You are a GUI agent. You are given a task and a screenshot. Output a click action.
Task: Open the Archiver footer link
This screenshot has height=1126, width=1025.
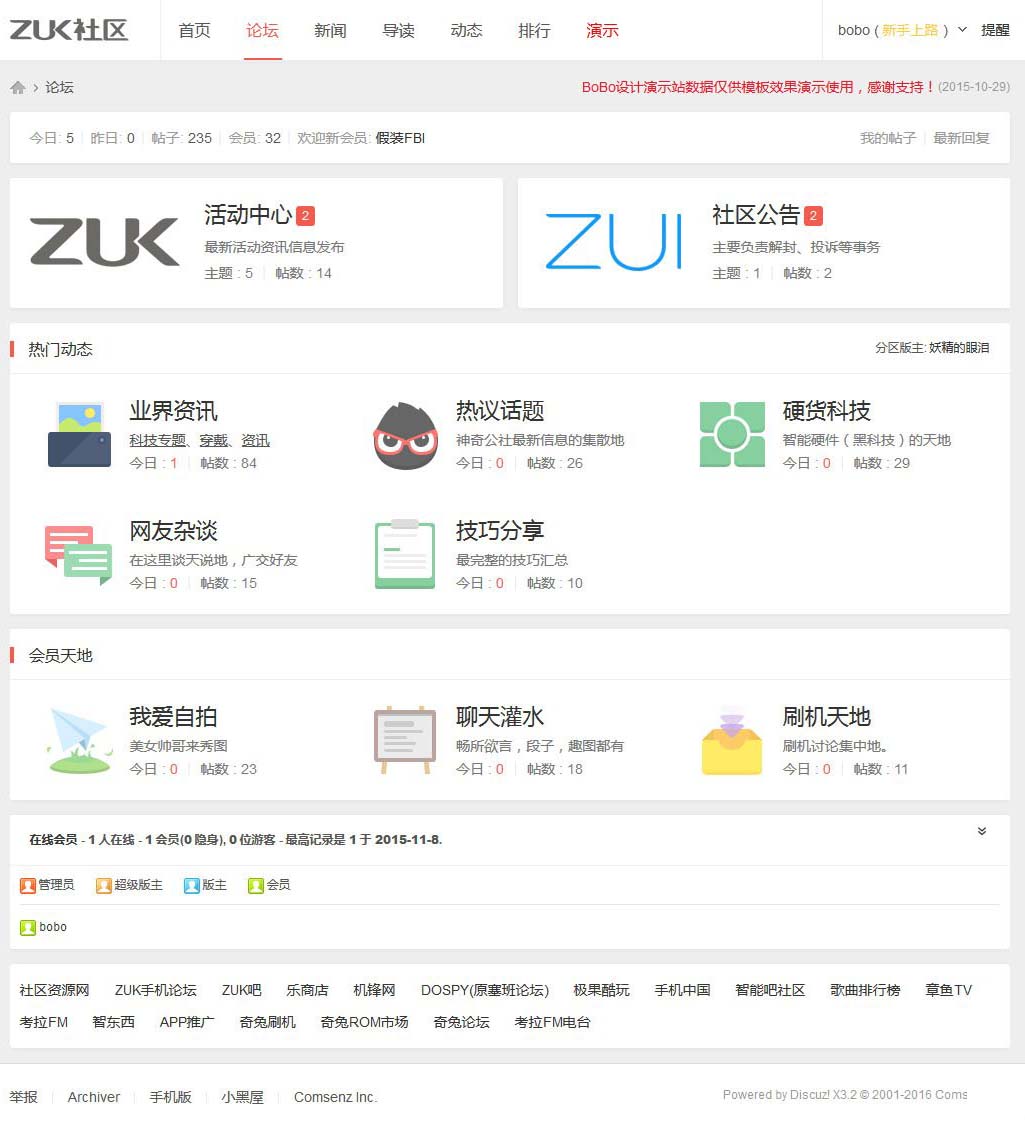pyautogui.click(x=94, y=1097)
